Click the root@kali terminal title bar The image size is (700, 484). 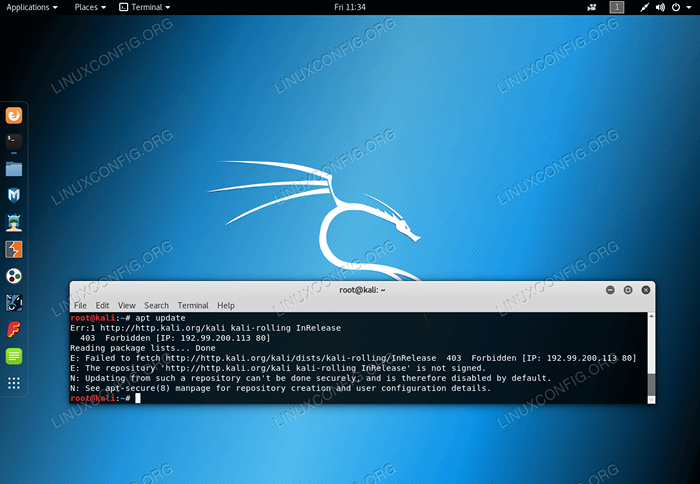click(362, 290)
